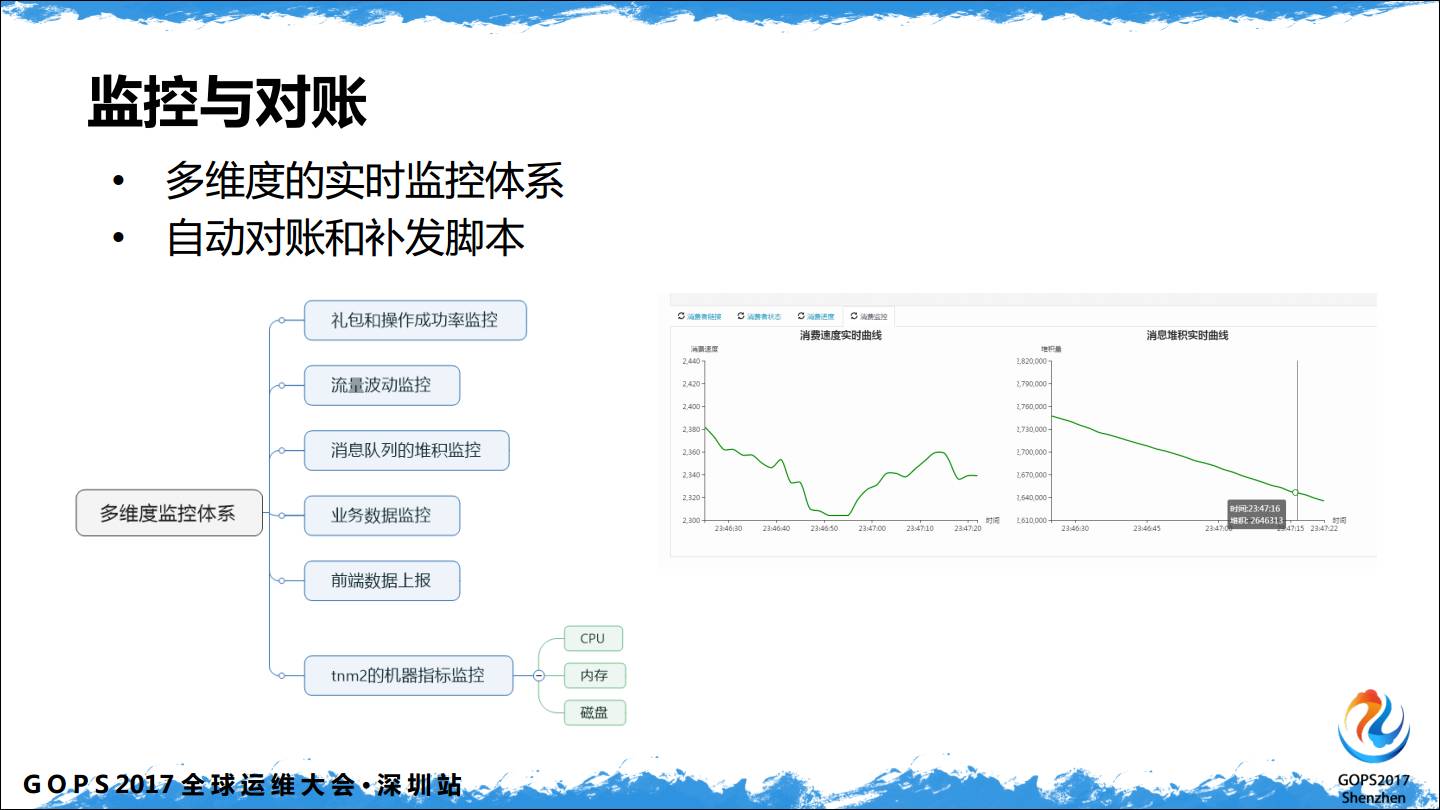Click the 23:47:22 time label on backlog chart
This screenshot has width=1440, height=810.
coord(1322,528)
